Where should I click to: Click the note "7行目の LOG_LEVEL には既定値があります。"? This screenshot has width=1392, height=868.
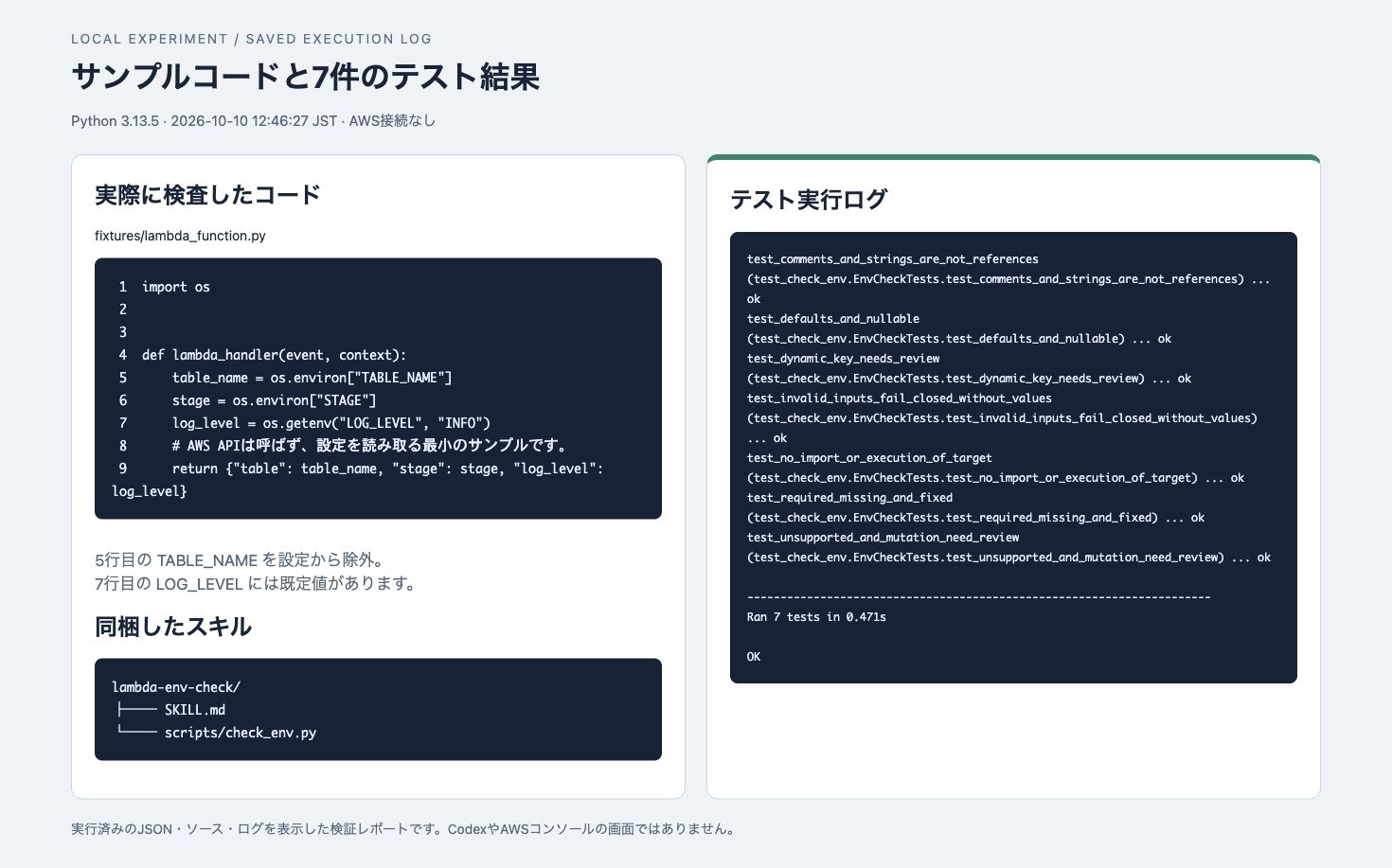pos(256,584)
